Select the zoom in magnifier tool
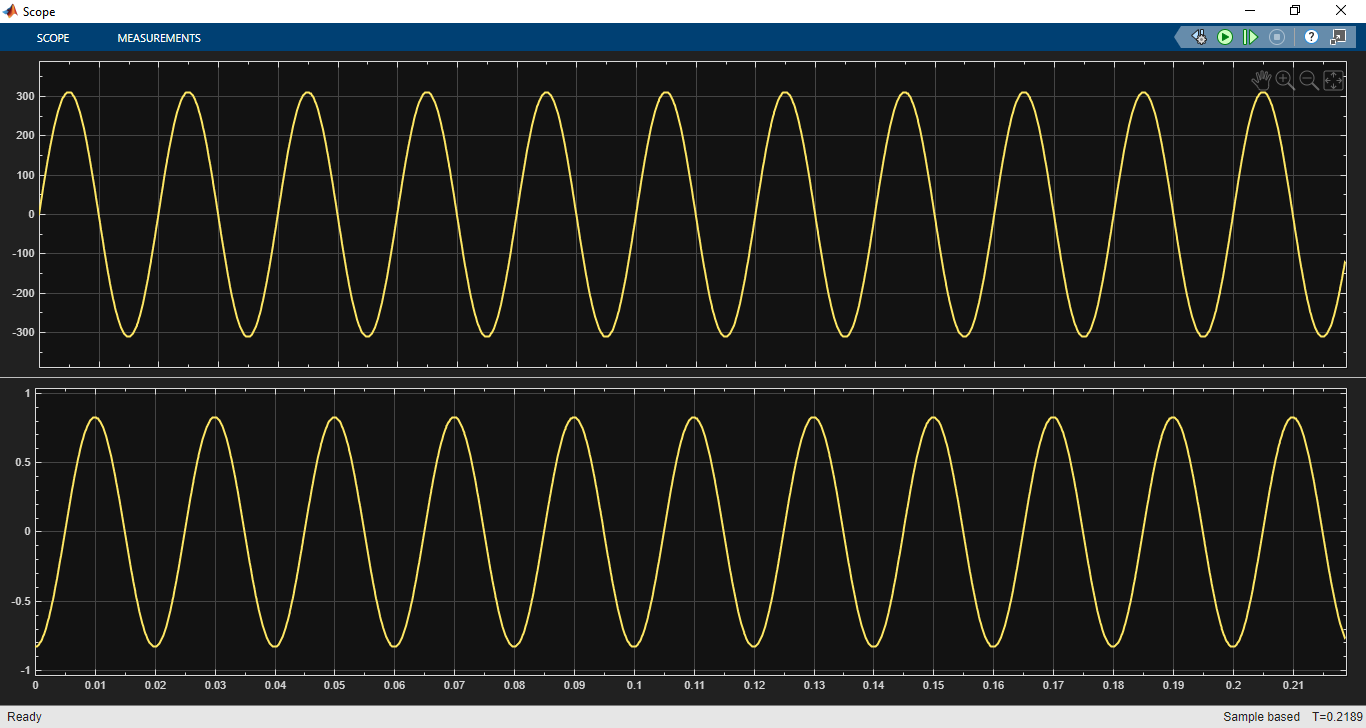Image resolution: width=1366 pixels, height=728 pixels. pos(1285,81)
